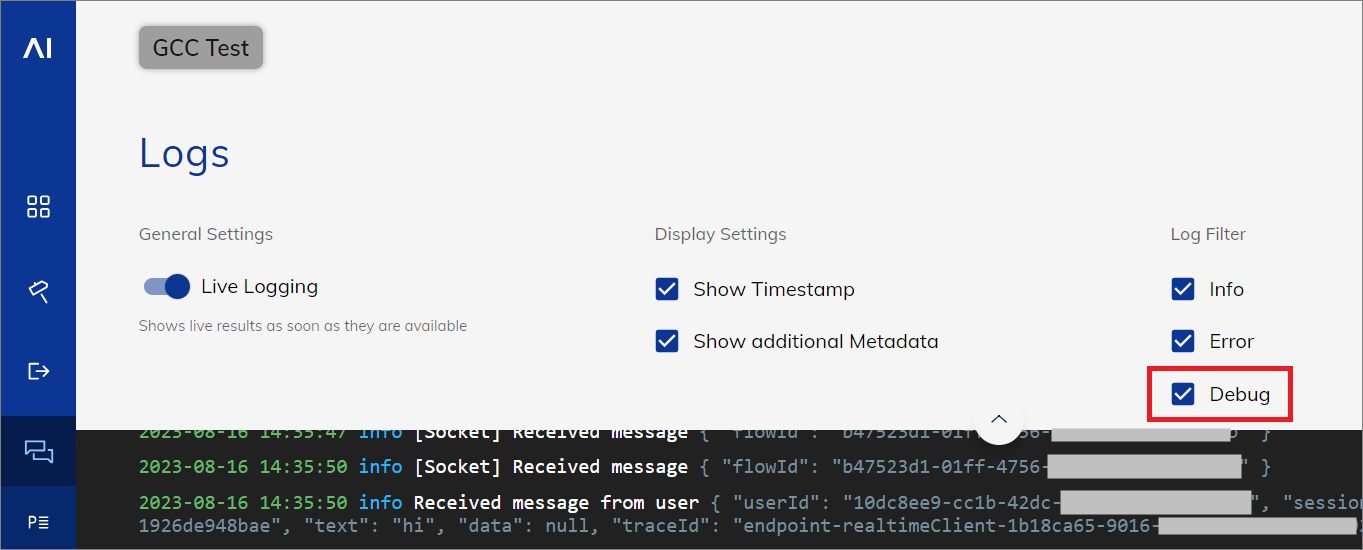Click the Received message from user log entry
This screenshot has height=550, width=1363.
750,513
